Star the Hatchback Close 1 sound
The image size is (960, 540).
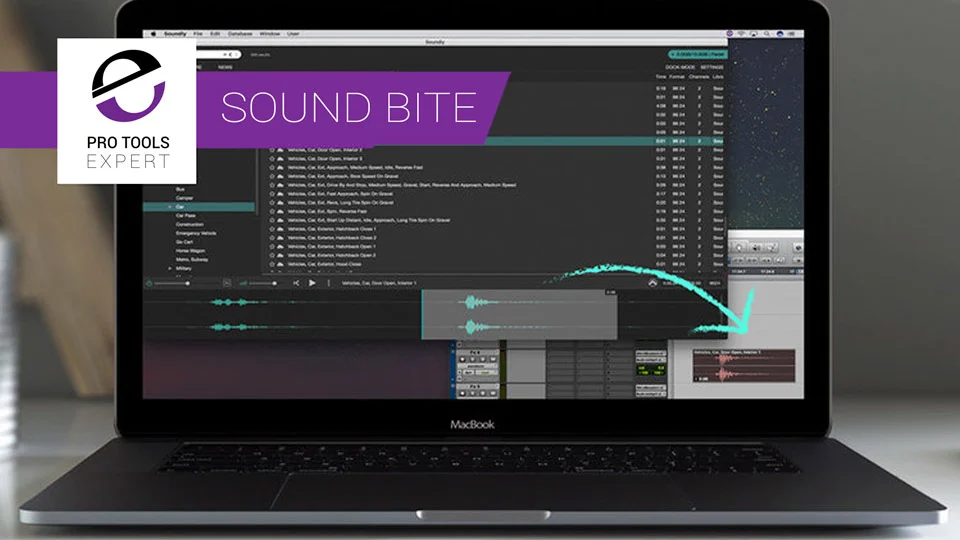272,229
